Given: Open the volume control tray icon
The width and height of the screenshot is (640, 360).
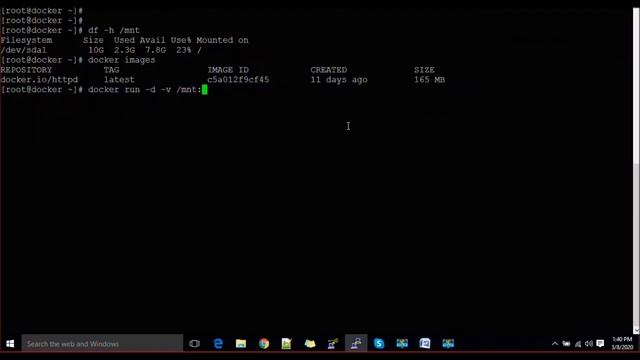Looking at the screenshot, I should pos(589,344).
